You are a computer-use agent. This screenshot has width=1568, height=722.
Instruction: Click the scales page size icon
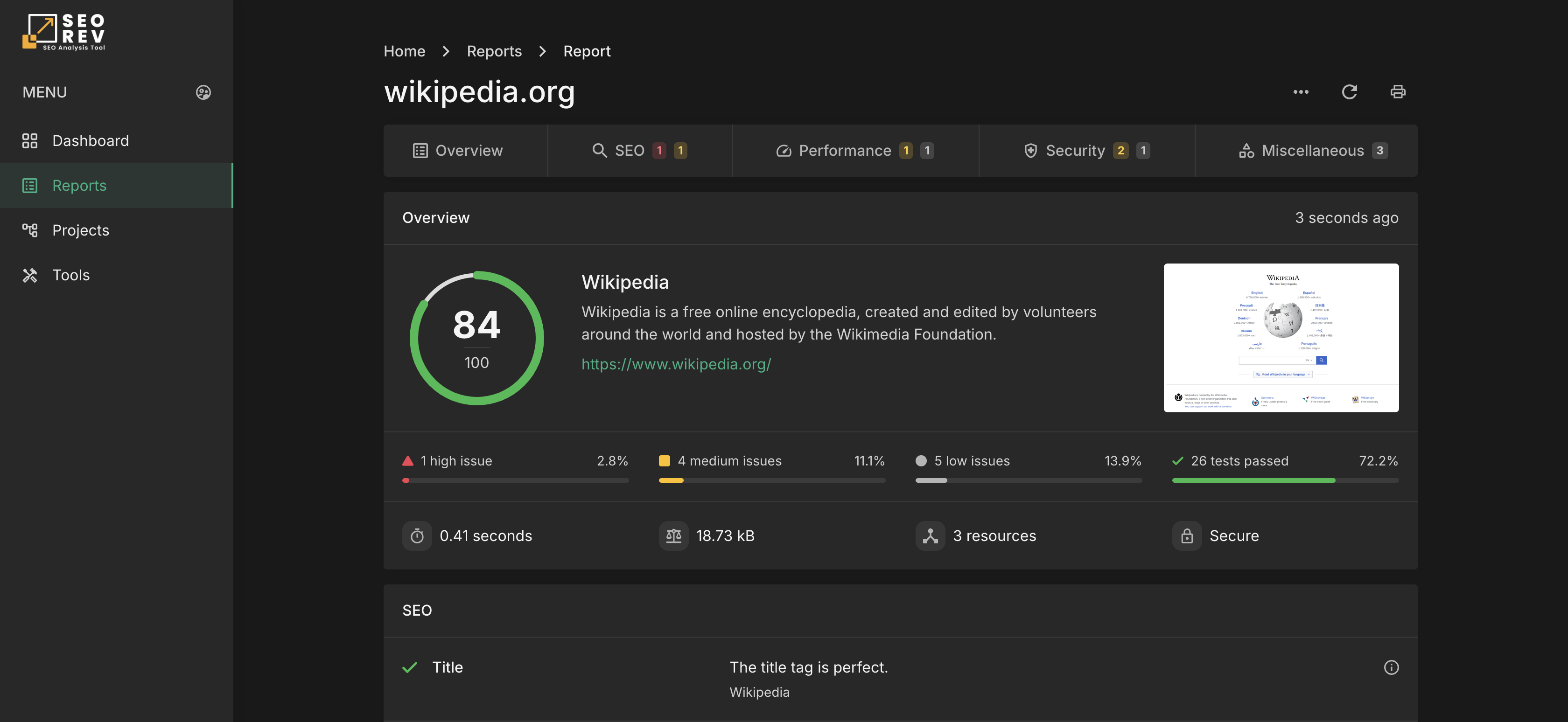coord(673,536)
